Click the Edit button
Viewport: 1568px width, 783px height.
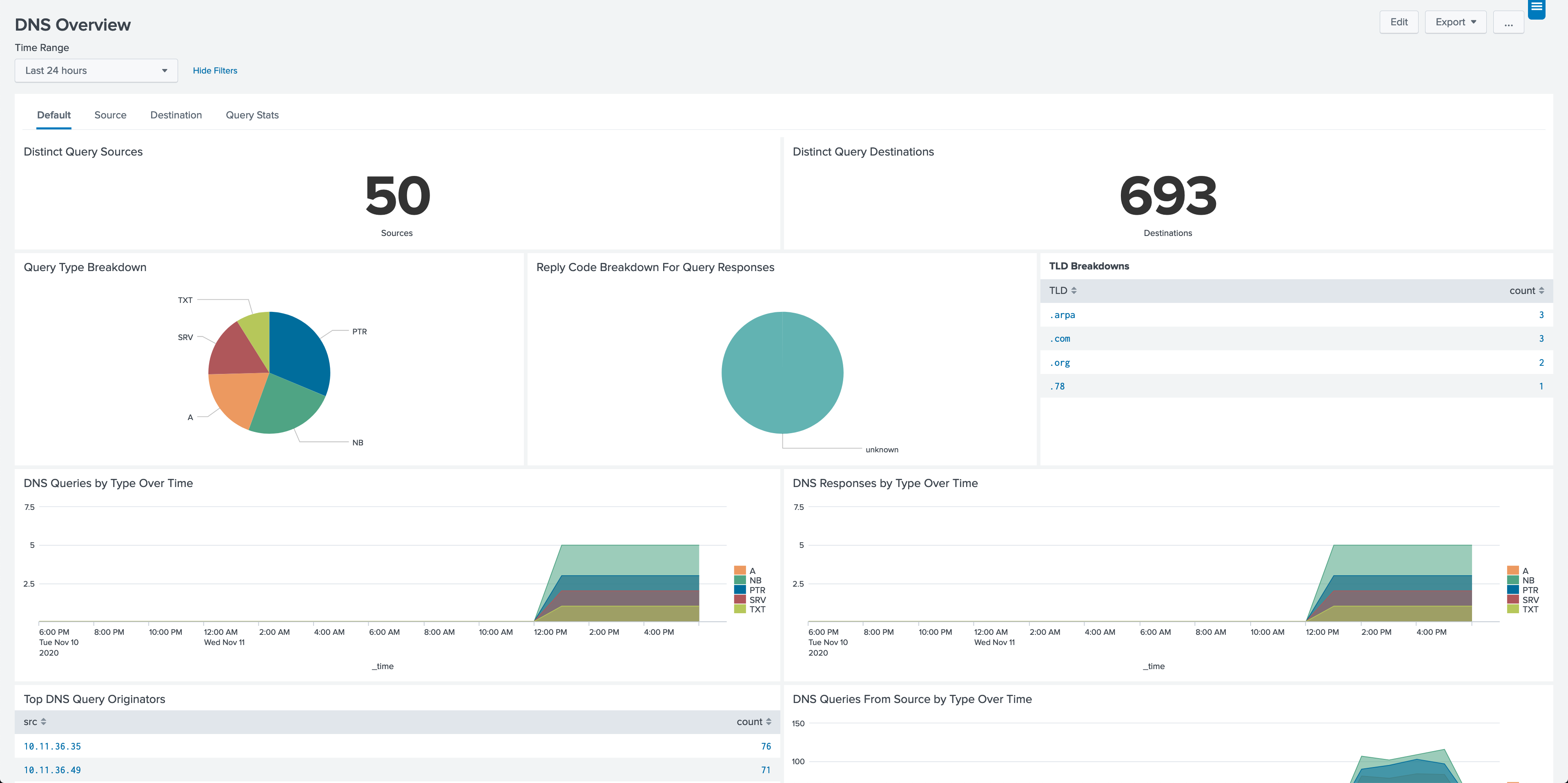(x=1399, y=22)
